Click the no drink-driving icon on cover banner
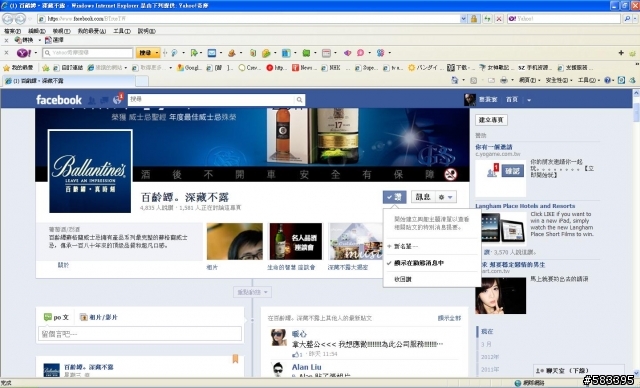The height and width of the screenshot is (388, 640). pyautogui.click(x=450, y=175)
